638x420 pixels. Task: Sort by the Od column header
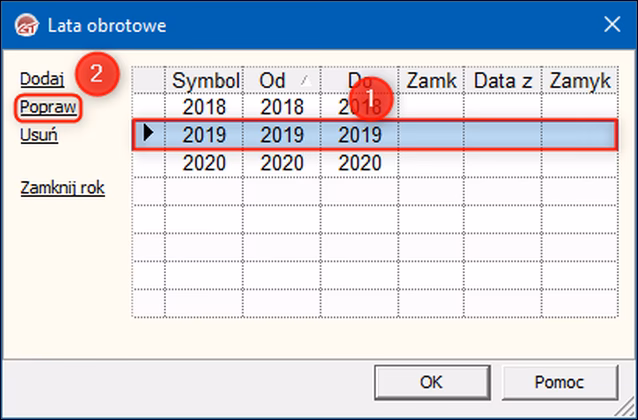coord(282,80)
